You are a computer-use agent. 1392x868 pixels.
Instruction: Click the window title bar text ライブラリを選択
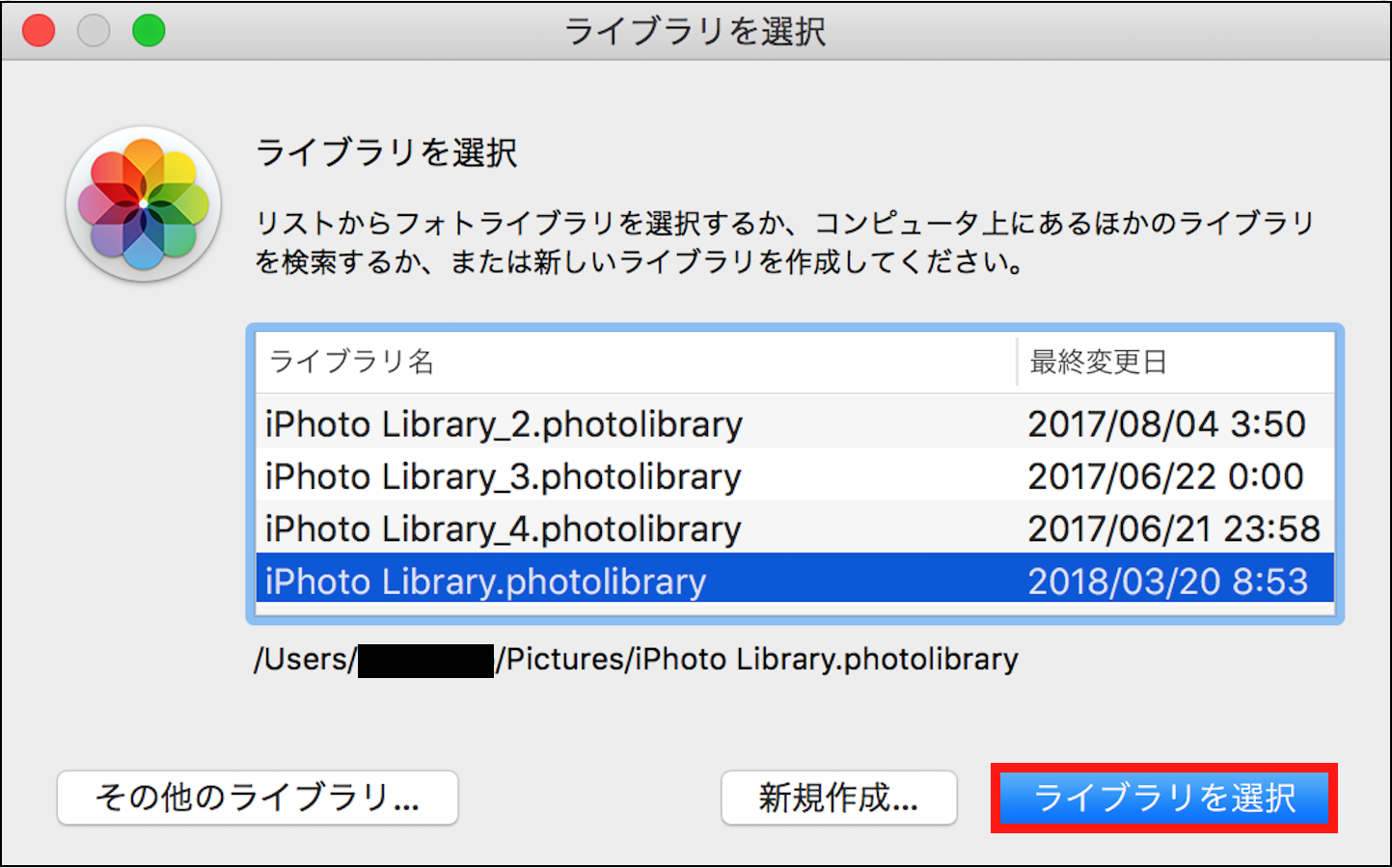click(x=695, y=31)
